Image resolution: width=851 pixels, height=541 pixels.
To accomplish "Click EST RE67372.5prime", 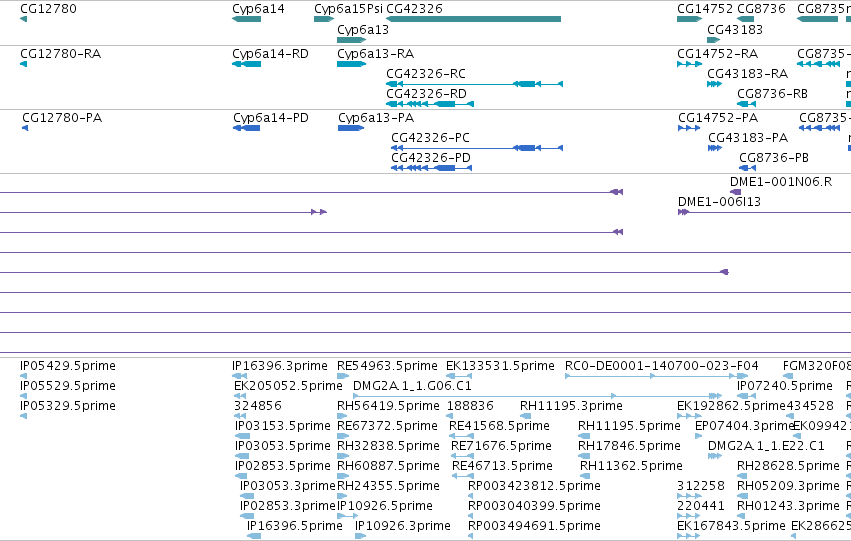I will coord(387,426).
